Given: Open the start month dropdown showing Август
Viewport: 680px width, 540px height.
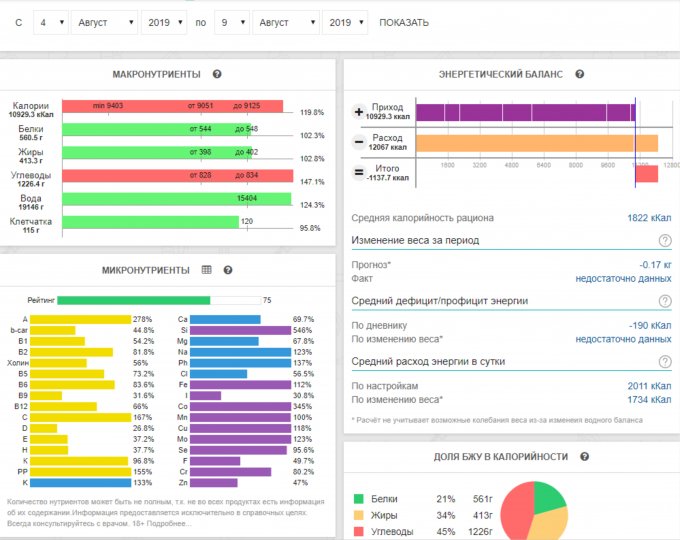Looking at the screenshot, I should 104,22.
